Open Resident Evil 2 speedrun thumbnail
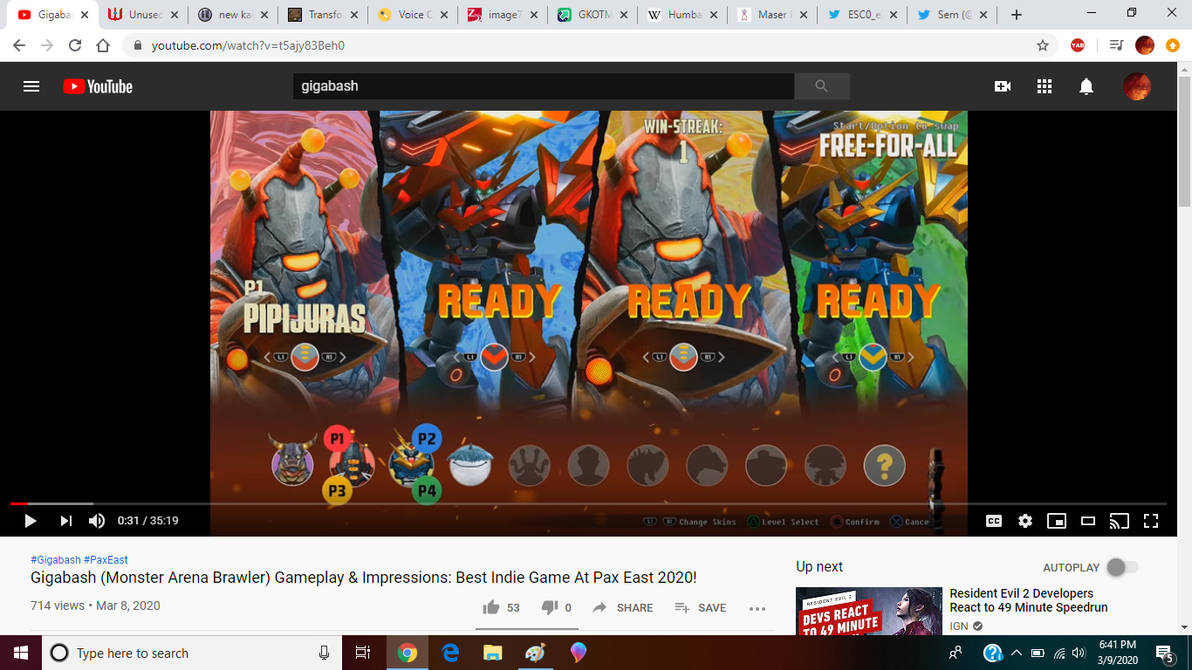This screenshot has width=1192, height=670. pos(869,611)
